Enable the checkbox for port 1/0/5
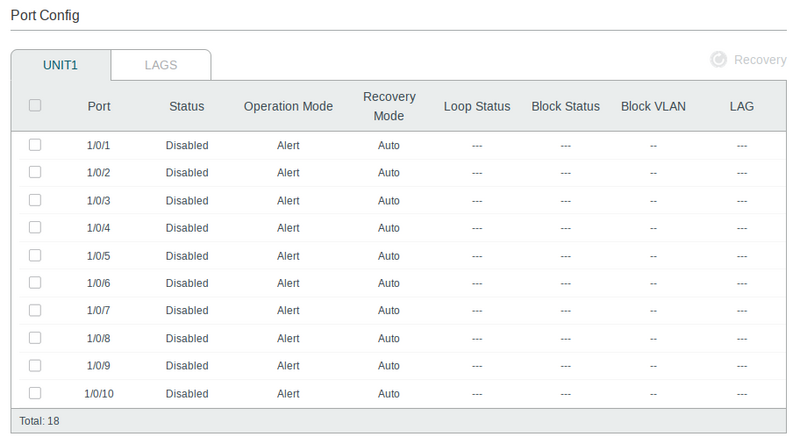800x444 pixels. tap(35, 255)
